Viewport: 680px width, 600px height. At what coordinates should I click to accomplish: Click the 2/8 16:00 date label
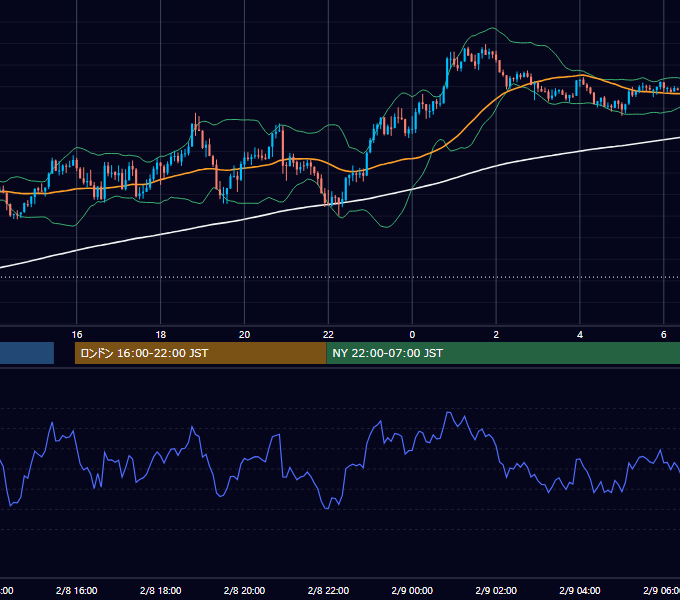[77, 590]
